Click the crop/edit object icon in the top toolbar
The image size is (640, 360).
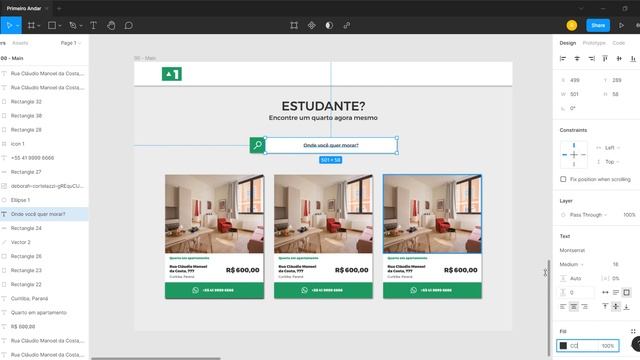(294, 25)
